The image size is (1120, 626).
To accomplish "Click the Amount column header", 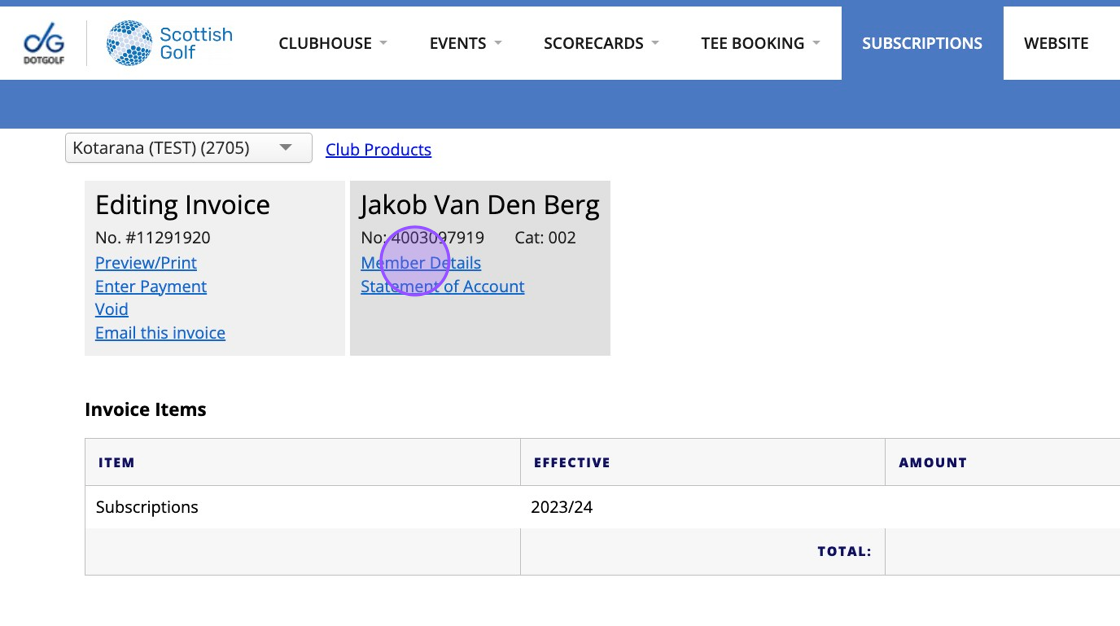I will coord(932,463).
